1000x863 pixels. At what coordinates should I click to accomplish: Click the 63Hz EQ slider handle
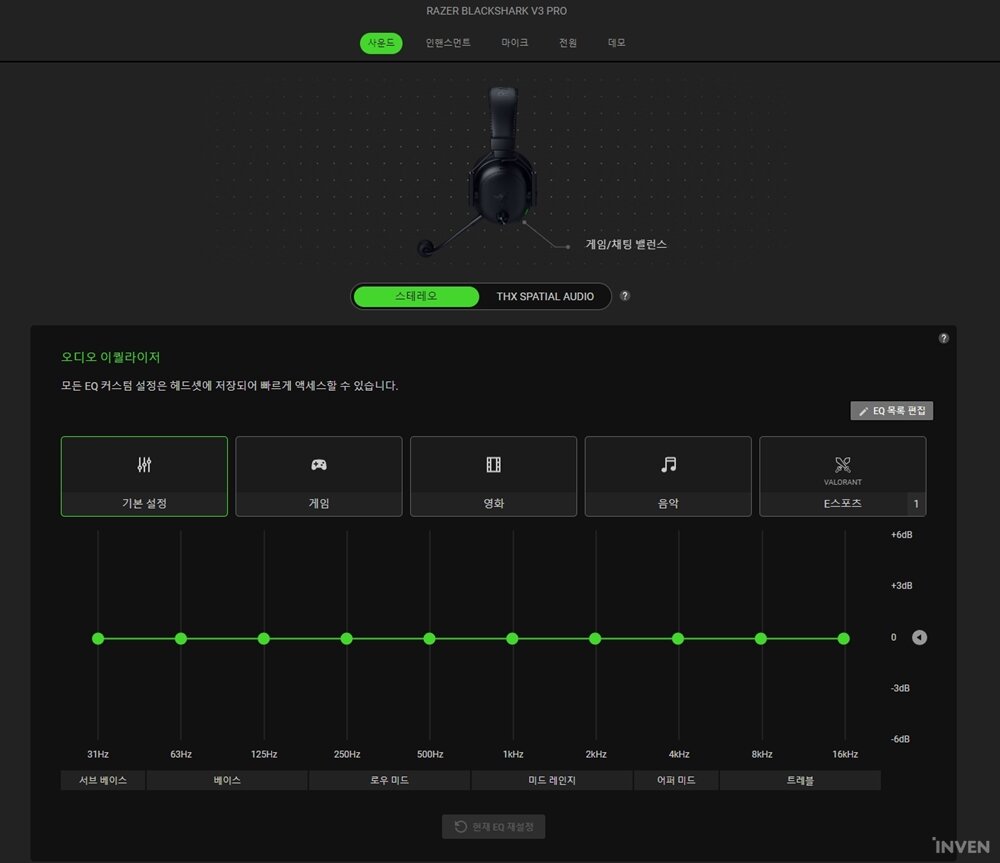point(180,638)
